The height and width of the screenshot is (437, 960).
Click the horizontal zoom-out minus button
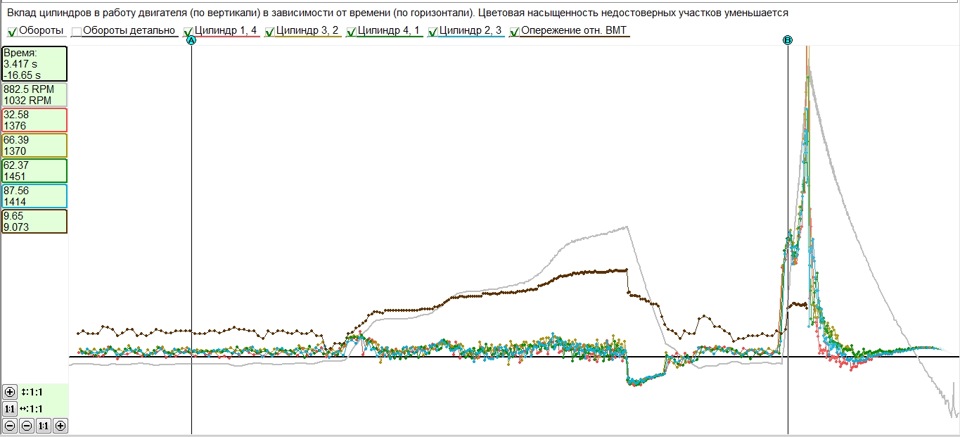(27, 425)
